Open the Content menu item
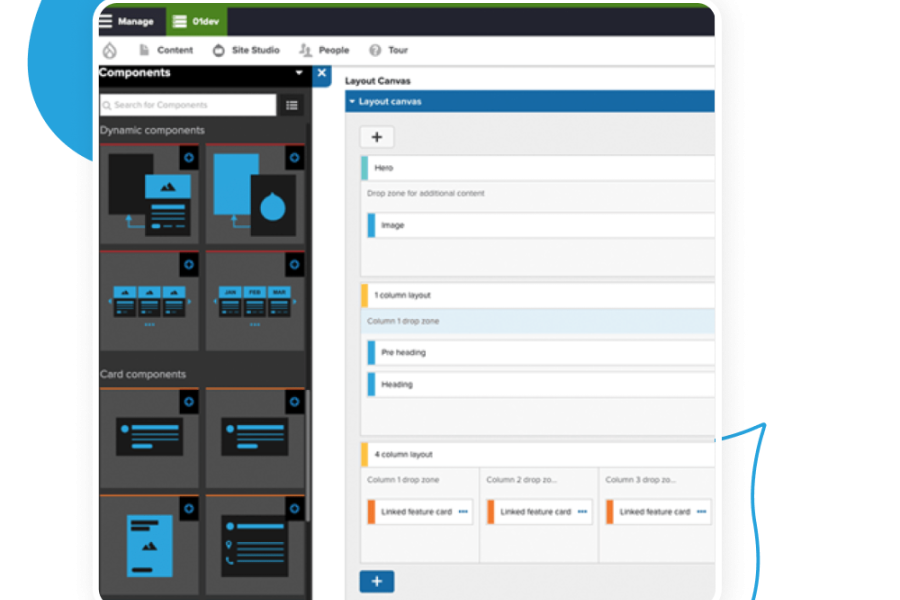Screen dimensions: 900x600 pyautogui.click(x=165, y=50)
